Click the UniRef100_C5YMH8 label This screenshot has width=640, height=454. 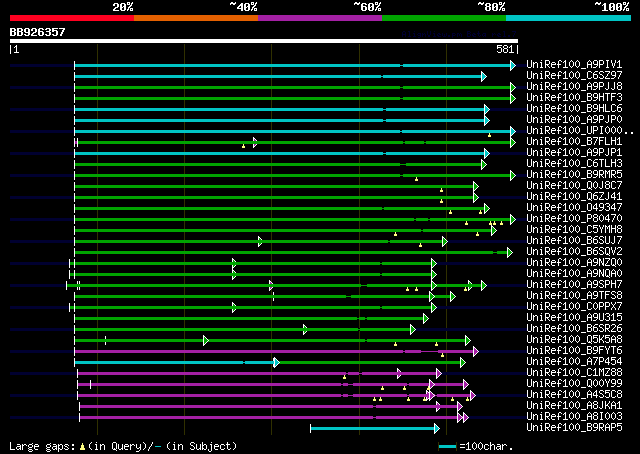pyautogui.click(x=574, y=230)
